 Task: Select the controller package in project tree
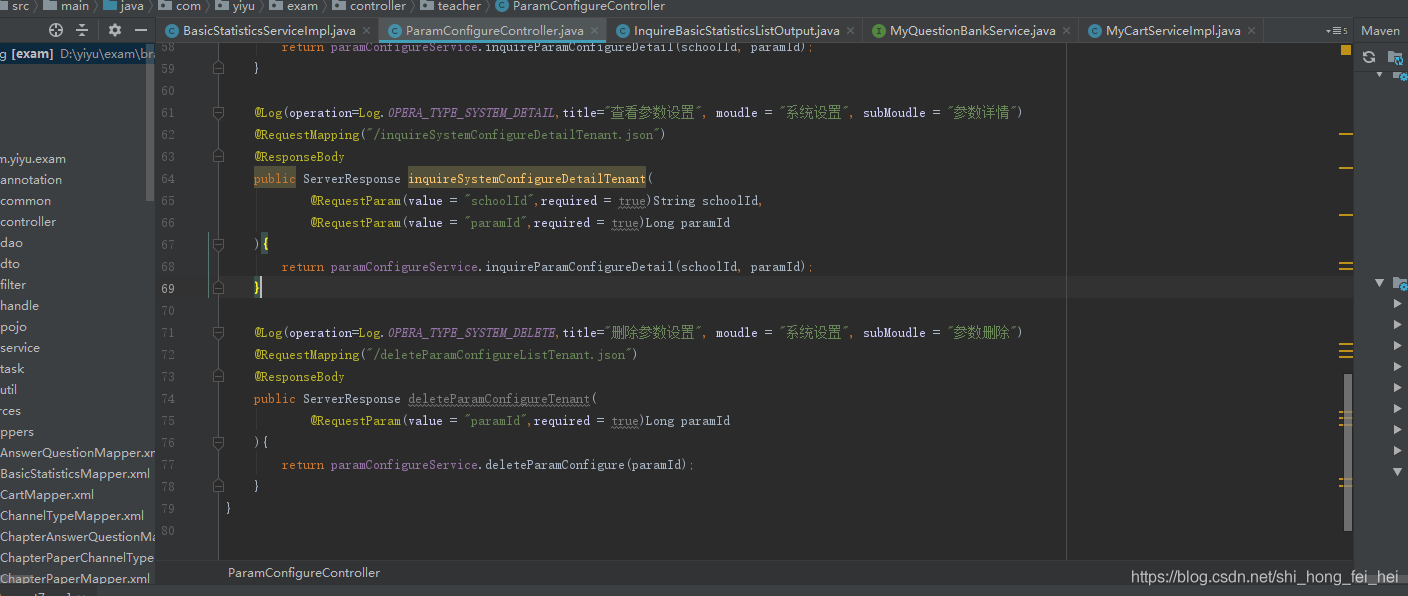(x=28, y=222)
